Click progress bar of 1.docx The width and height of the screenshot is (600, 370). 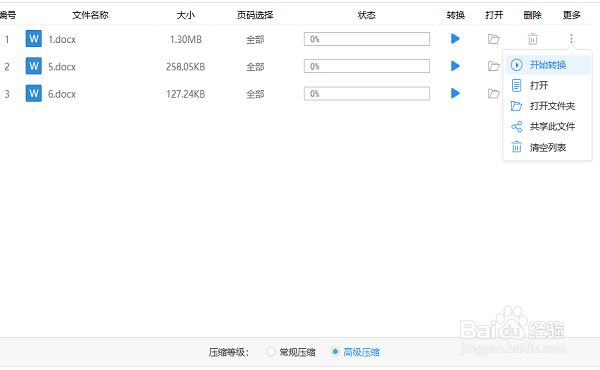367,39
